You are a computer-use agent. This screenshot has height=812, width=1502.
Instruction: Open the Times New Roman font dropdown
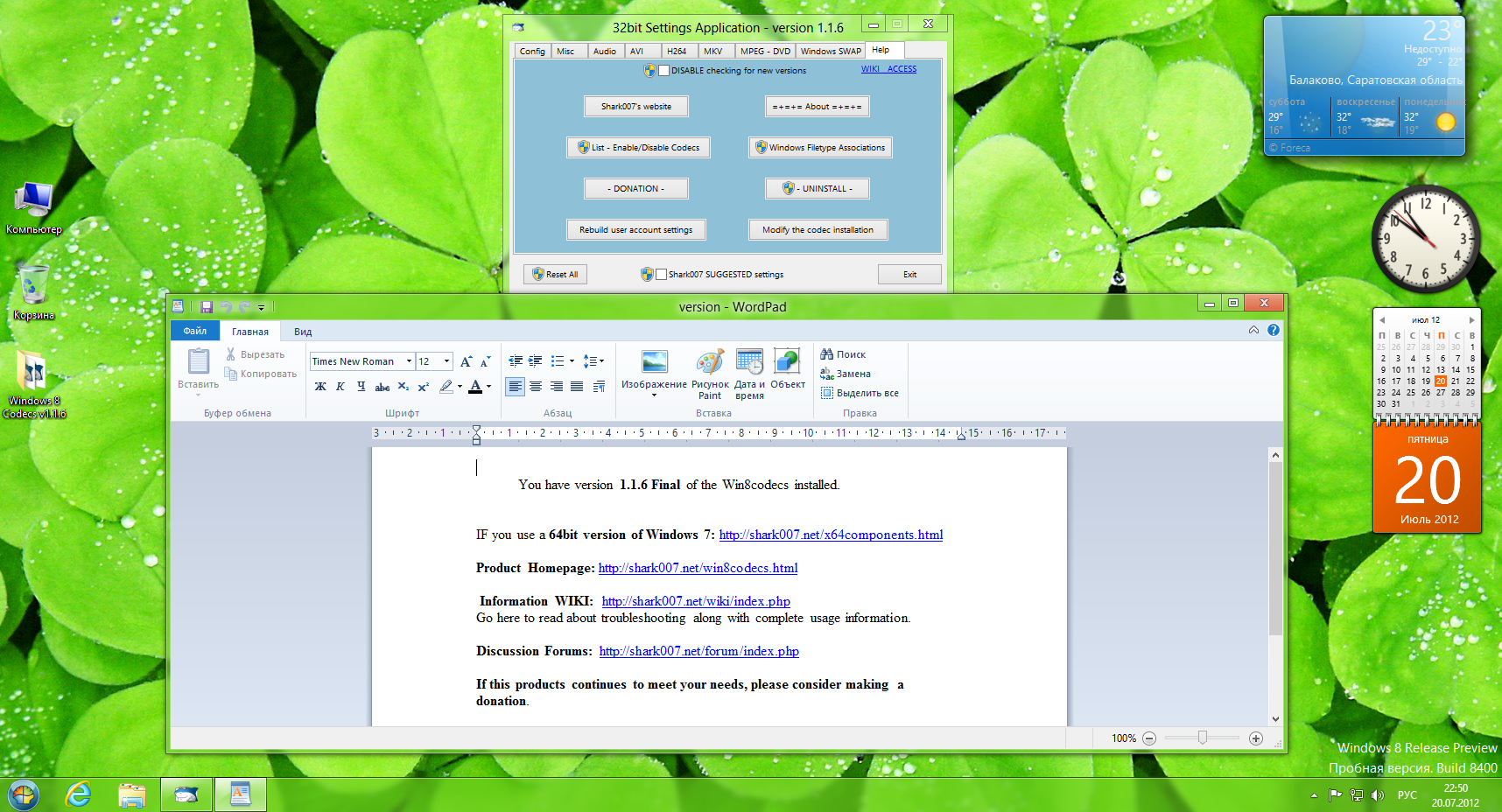408,361
